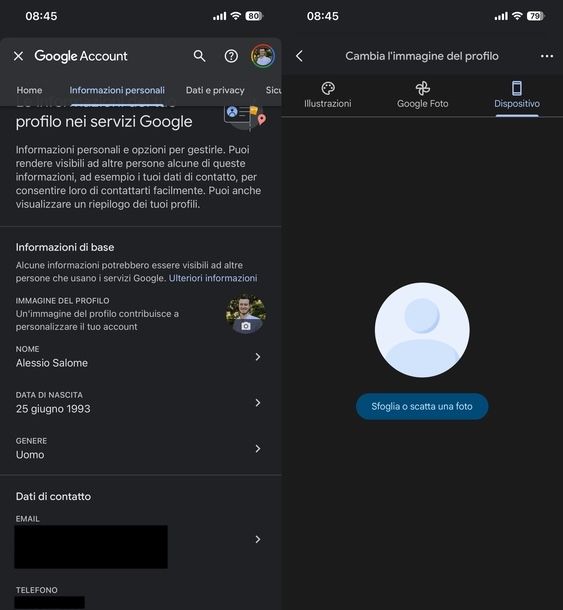
Task: Expand the Nome row chevron
Action: click(x=258, y=357)
